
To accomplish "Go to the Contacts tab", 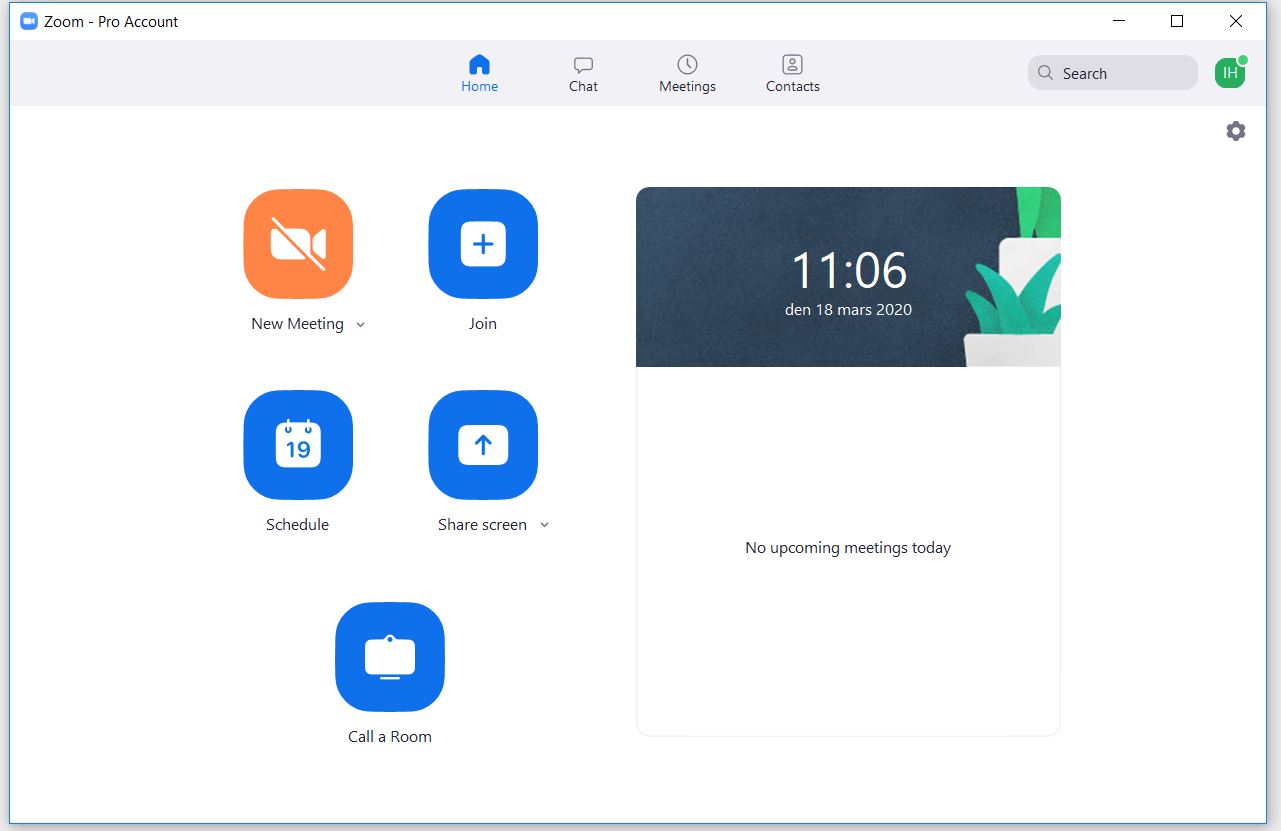I will tap(792, 74).
